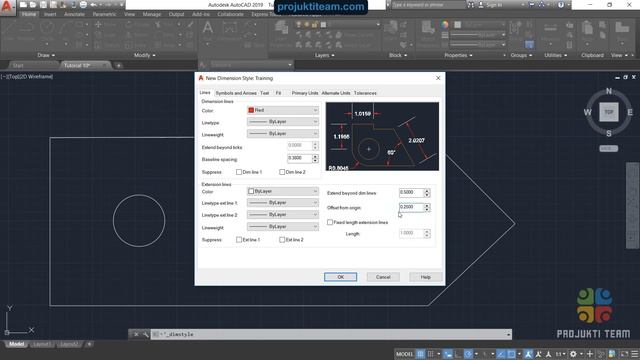Click the MODEL button in status bar
640x360 pixels.
[x=404, y=354]
